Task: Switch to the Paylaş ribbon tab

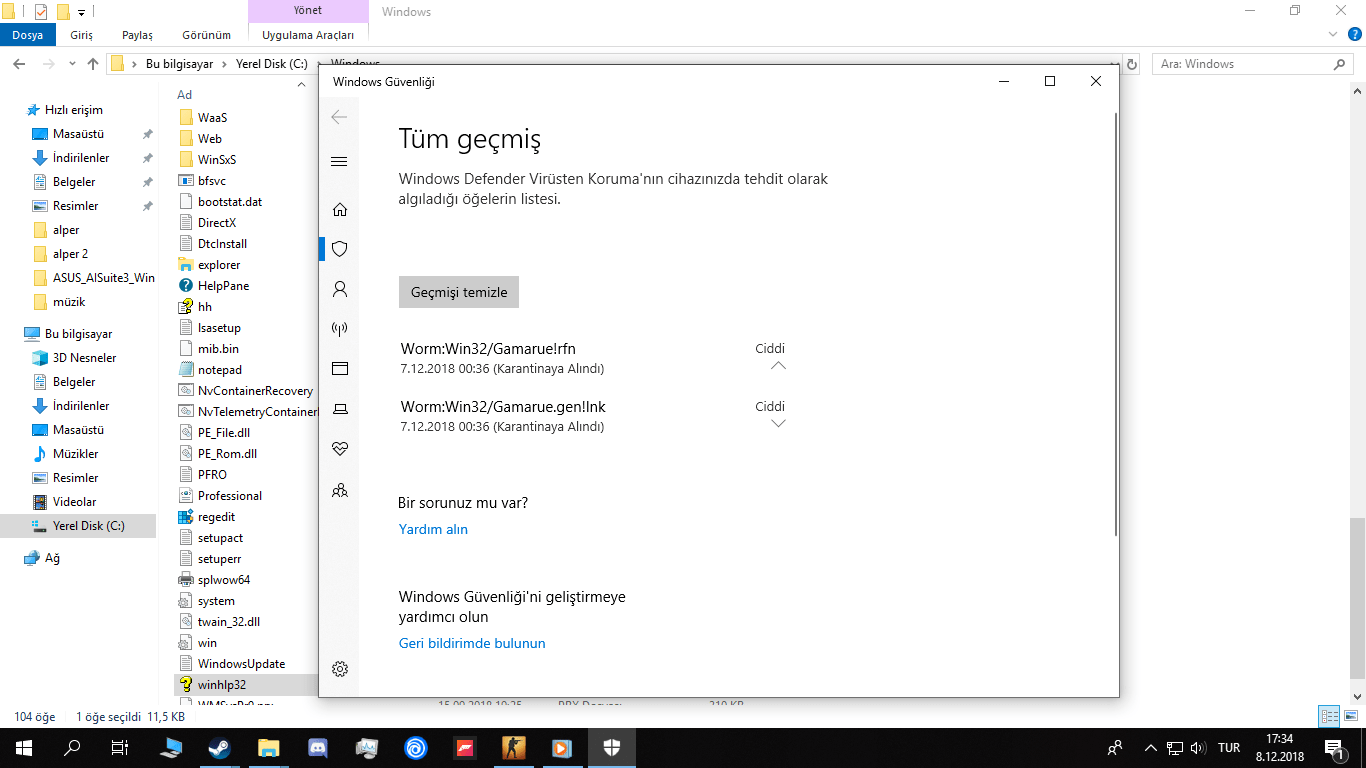Action: pyautogui.click(x=137, y=35)
